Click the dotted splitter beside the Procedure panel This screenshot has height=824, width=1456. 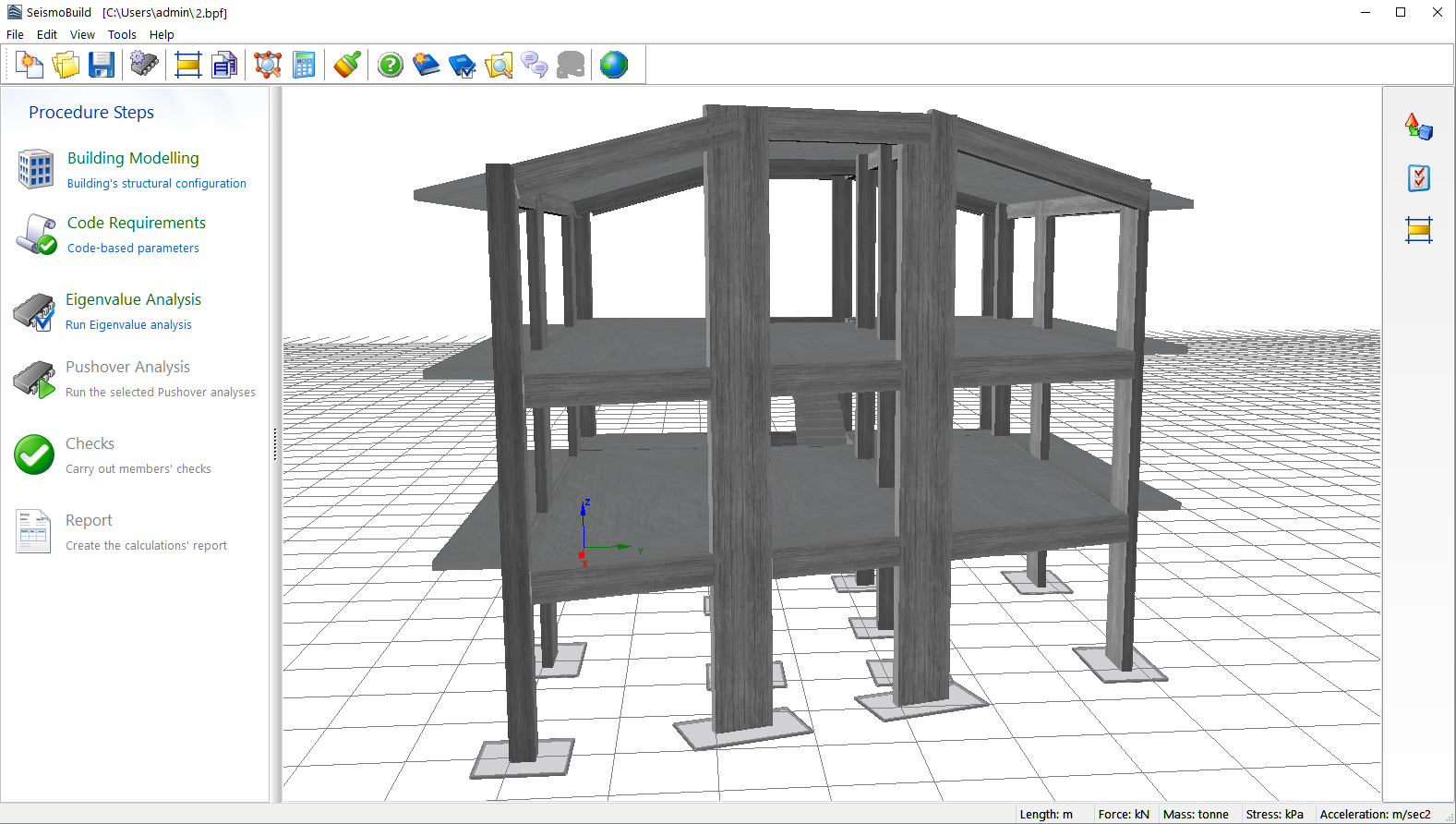click(x=275, y=444)
